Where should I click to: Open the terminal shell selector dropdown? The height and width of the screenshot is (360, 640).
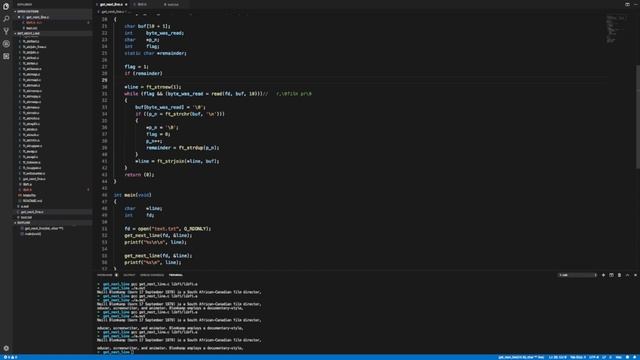577,275
